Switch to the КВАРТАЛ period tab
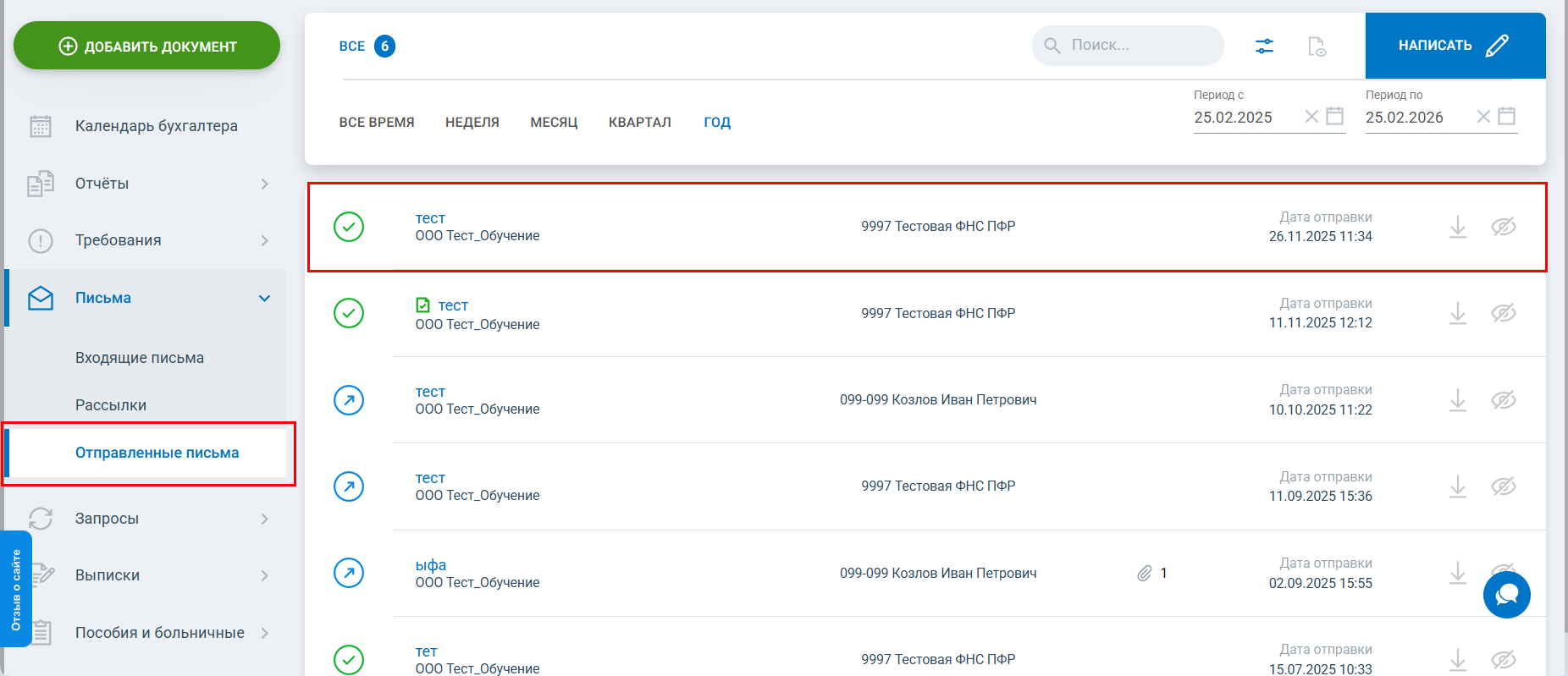The image size is (1568, 676). point(639,123)
